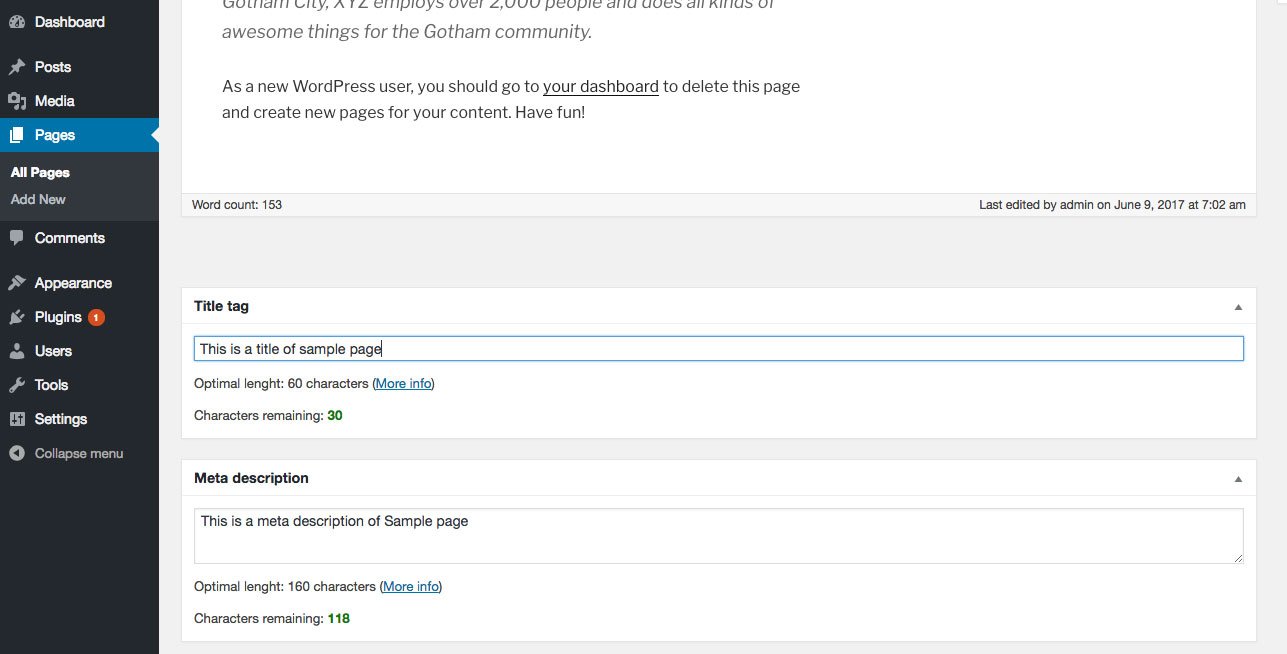Image resolution: width=1287 pixels, height=654 pixels.
Task: Open the Dashboard gauge icon
Action: tap(16, 22)
